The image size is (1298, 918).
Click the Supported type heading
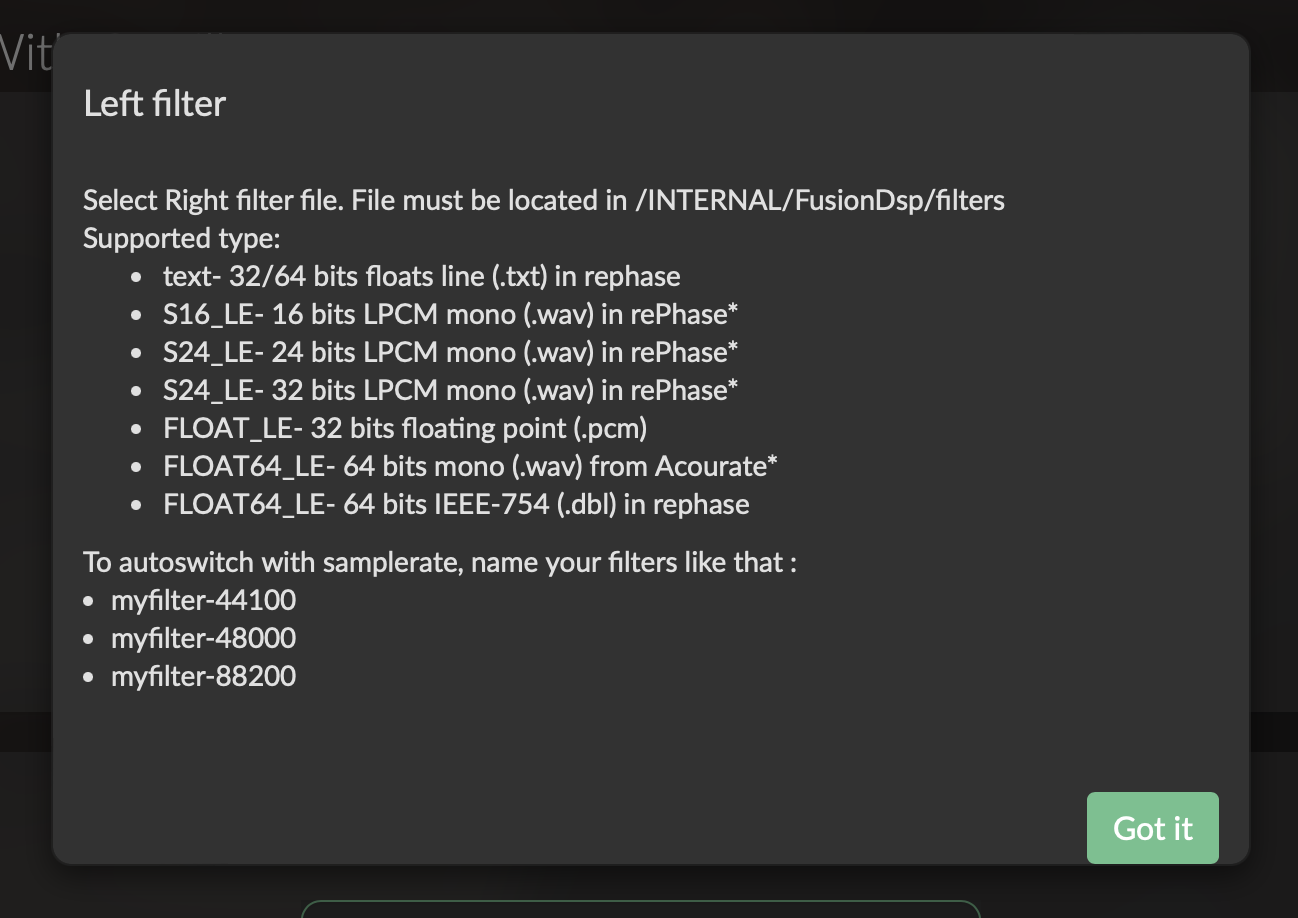[182, 239]
